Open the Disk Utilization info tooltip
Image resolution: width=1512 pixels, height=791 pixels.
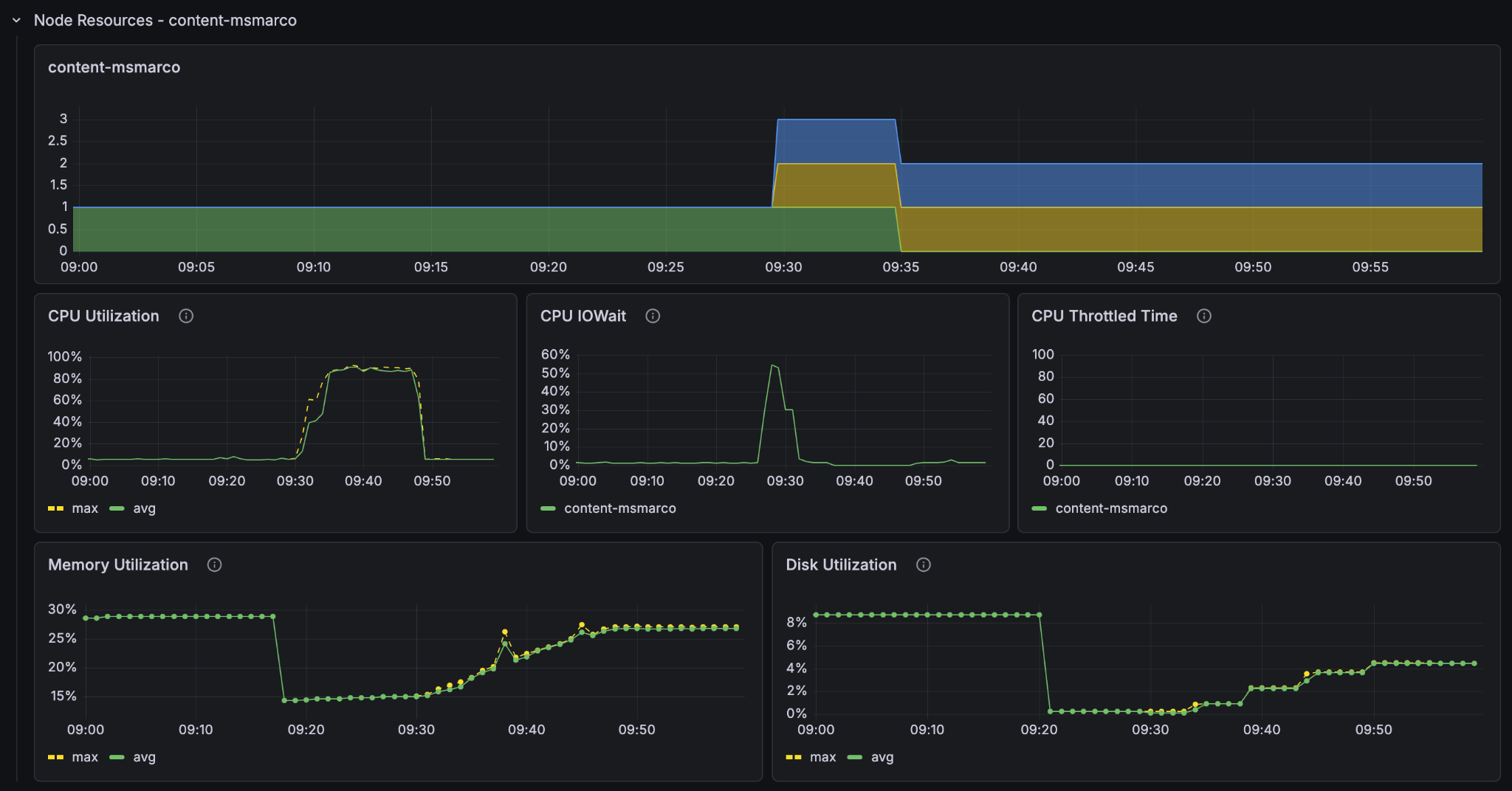pos(924,564)
